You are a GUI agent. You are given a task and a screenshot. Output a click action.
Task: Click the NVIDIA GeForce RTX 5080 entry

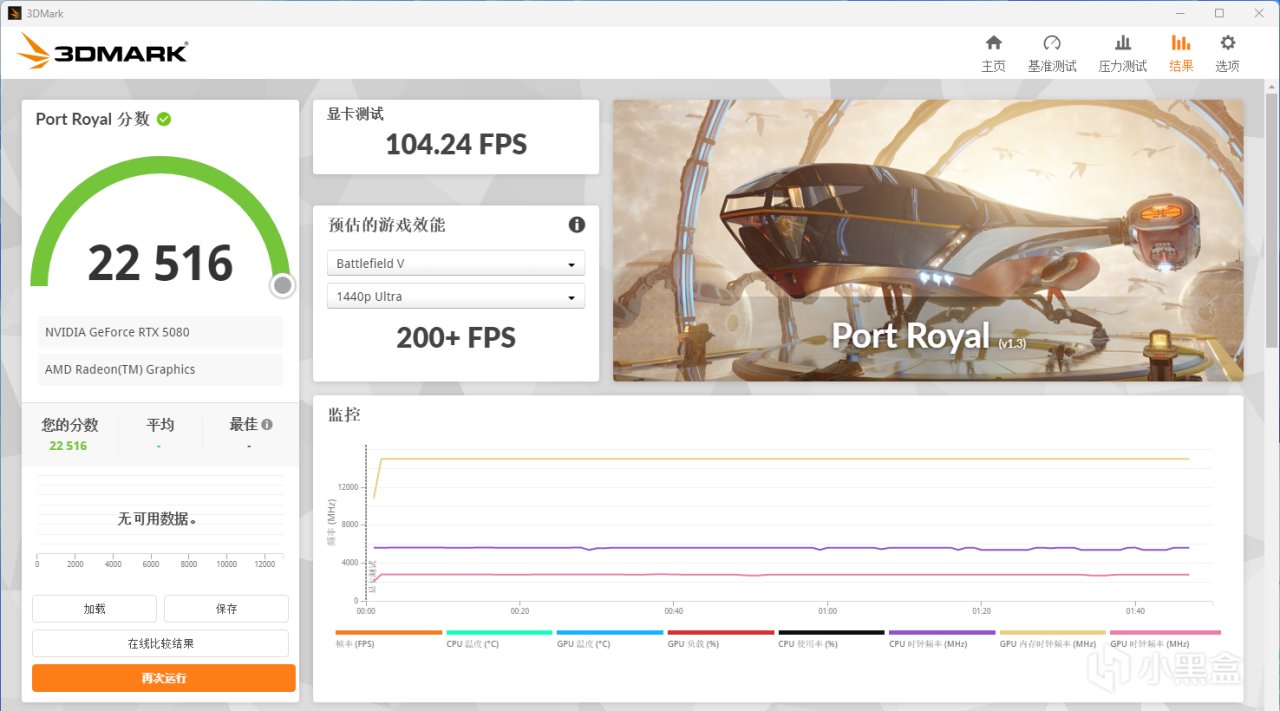point(160,332)
